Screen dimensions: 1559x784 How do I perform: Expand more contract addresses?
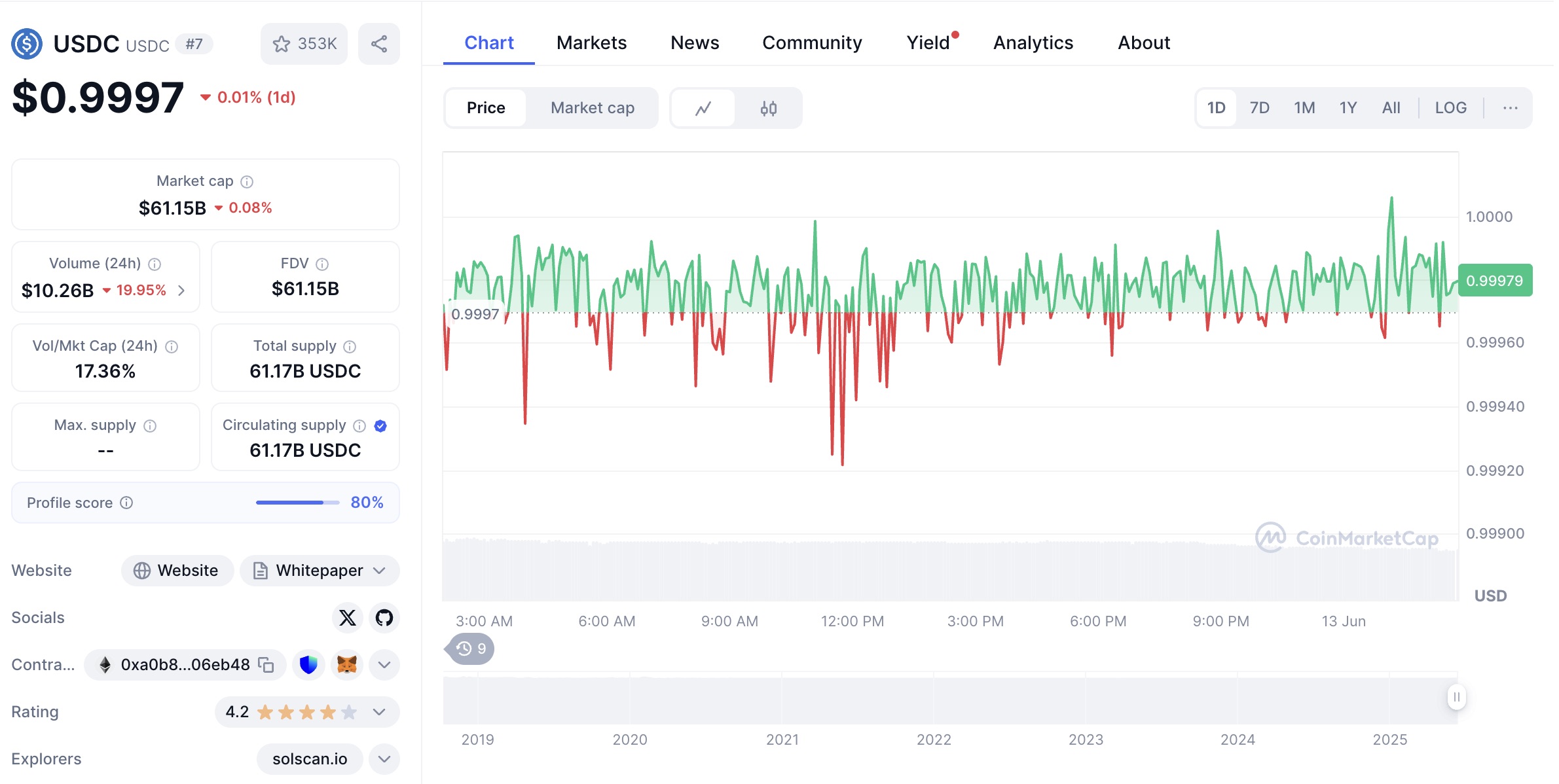point(384,665)
